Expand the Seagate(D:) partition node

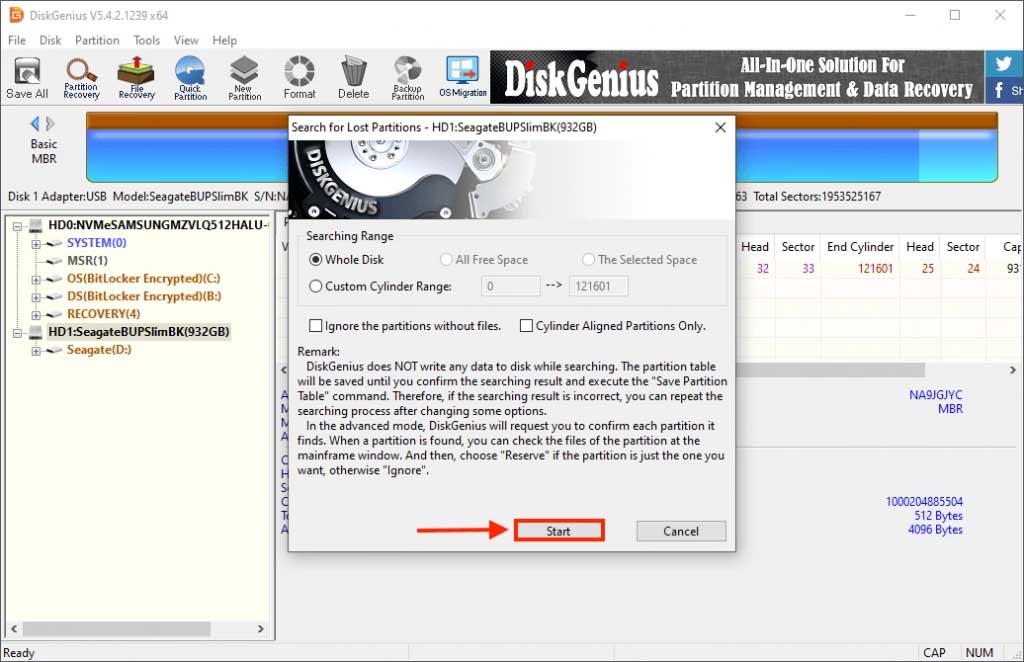pos(36,351)
